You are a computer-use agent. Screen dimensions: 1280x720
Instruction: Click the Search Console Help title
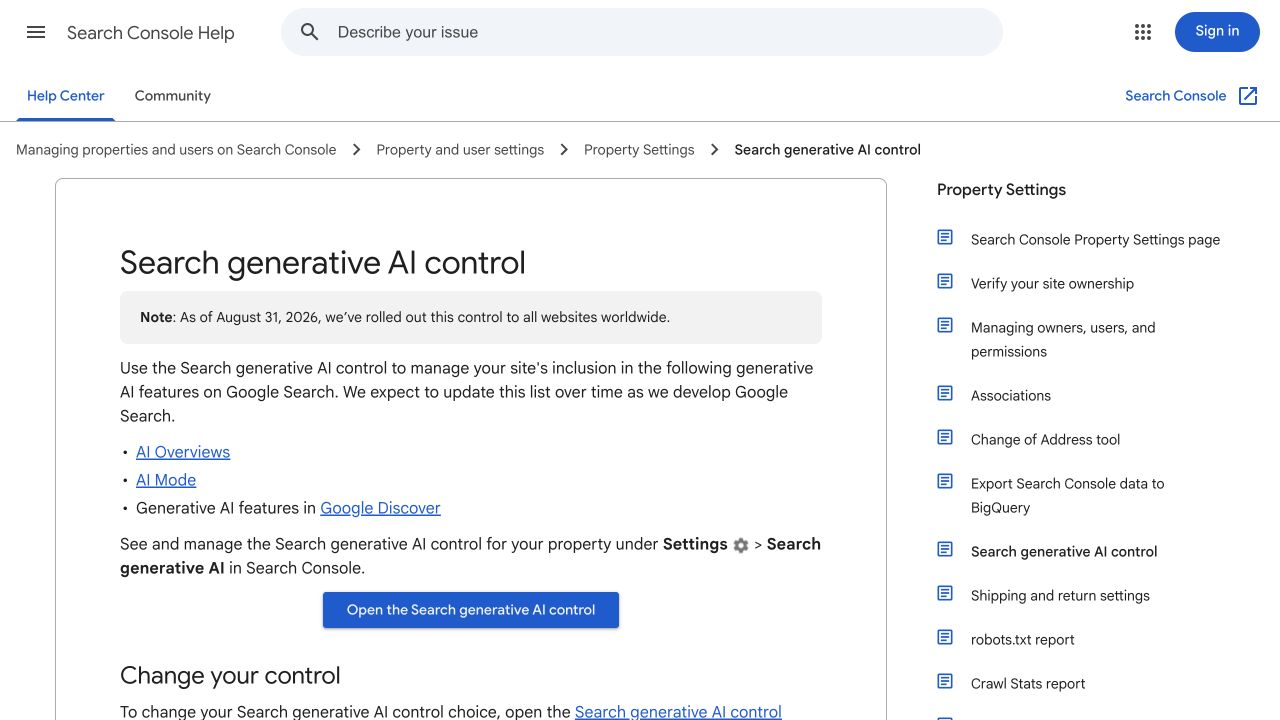tap(151, 33)
